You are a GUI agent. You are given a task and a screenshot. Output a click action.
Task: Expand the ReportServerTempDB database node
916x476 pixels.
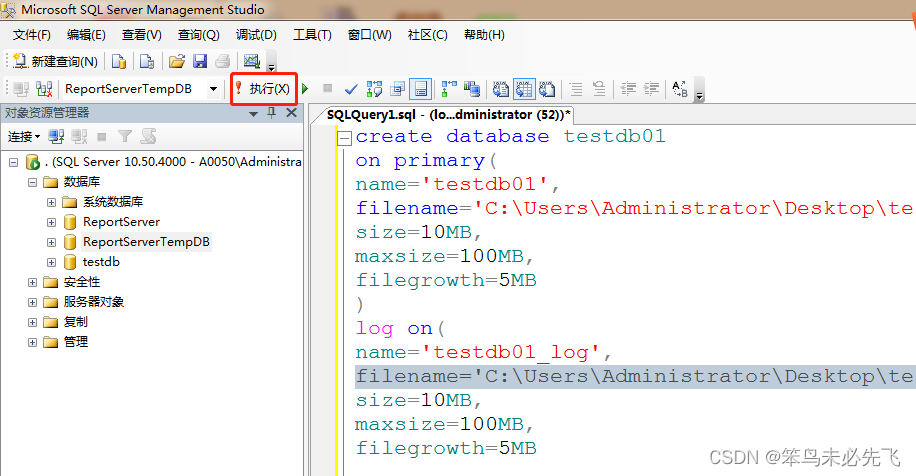coord(51,242)
